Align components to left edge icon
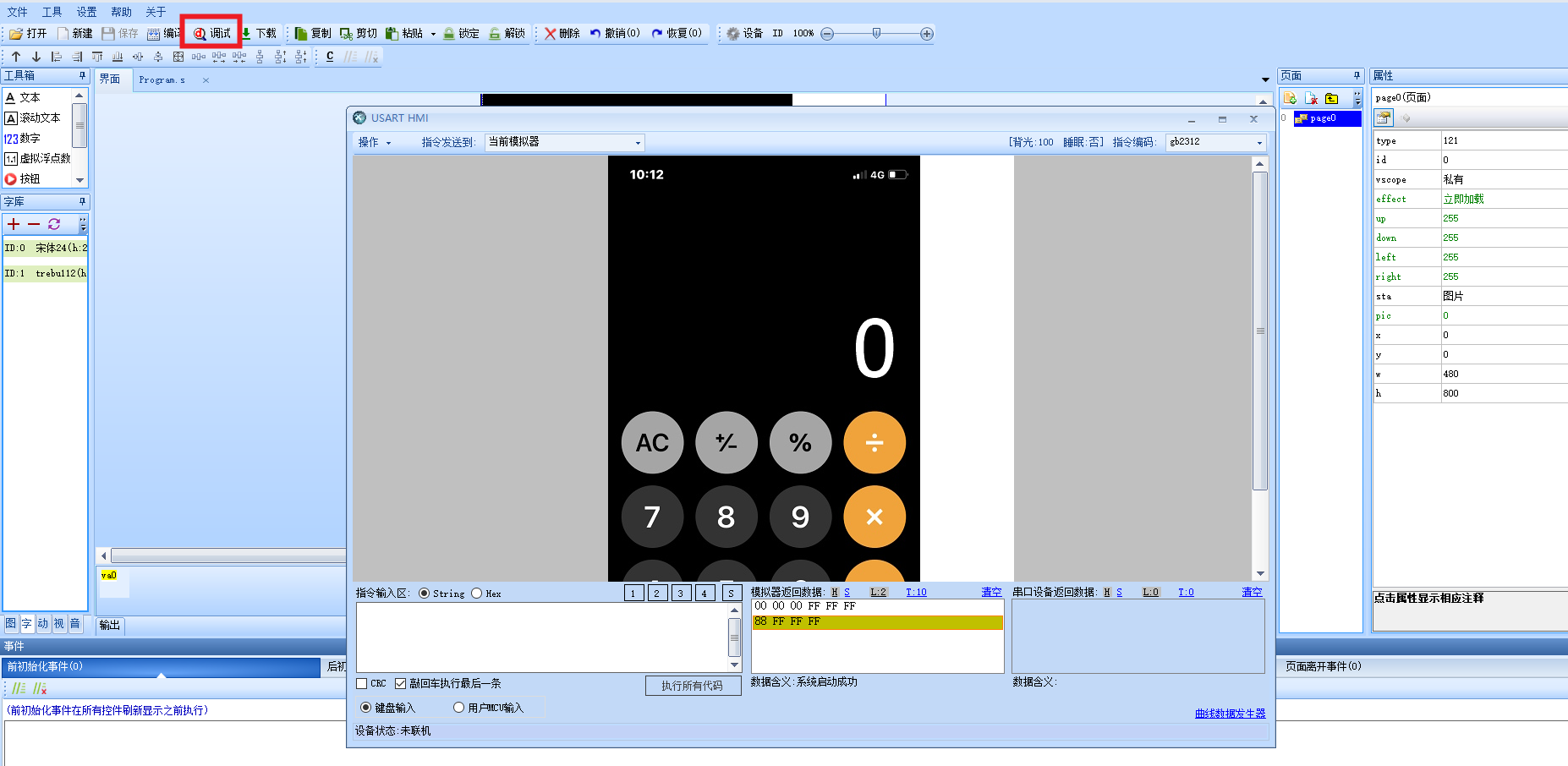Screen dimensions: 1568x766 pyautogui.click(x=57, y=57)
